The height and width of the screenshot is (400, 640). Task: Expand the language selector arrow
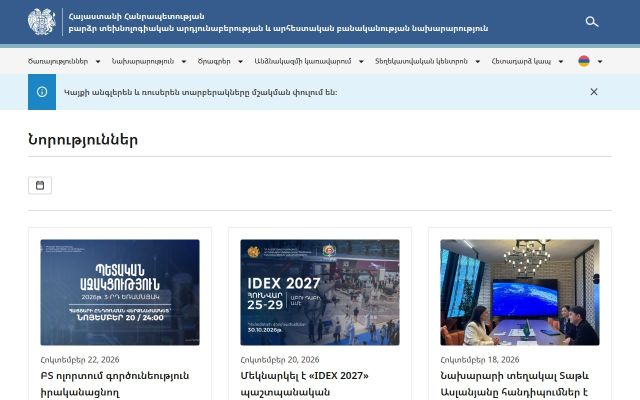[x=600, y=62]
